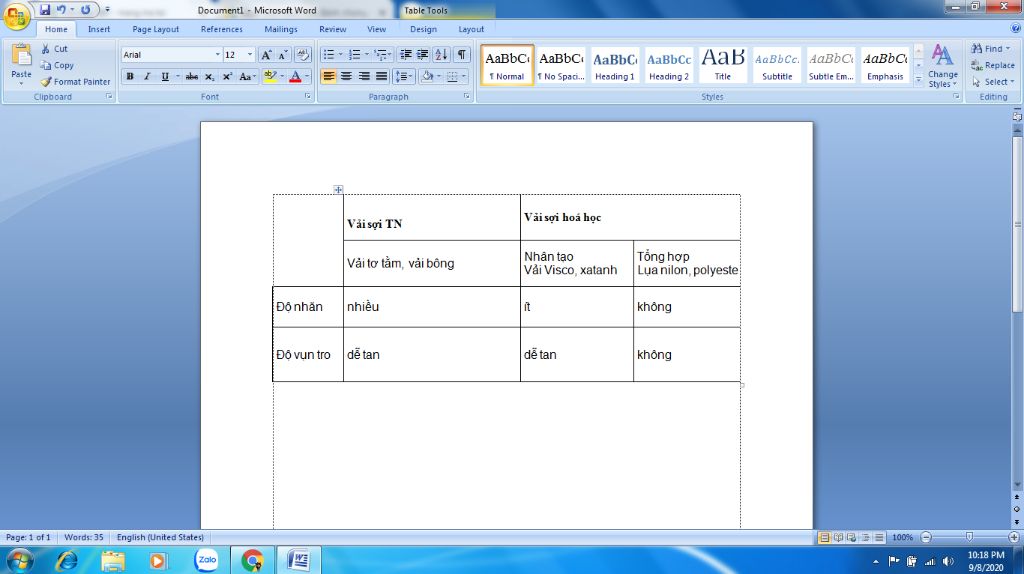
Task: Decrease paragraph indent
Action: coord(405,55)
